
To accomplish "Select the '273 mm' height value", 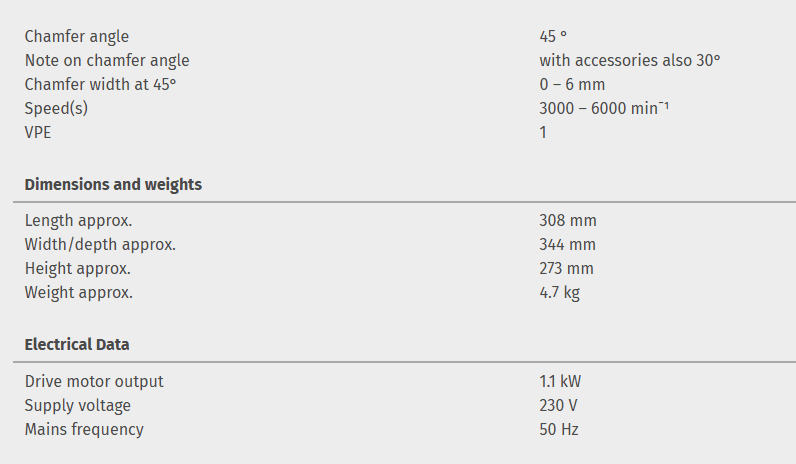I will [x=566, y=269].
